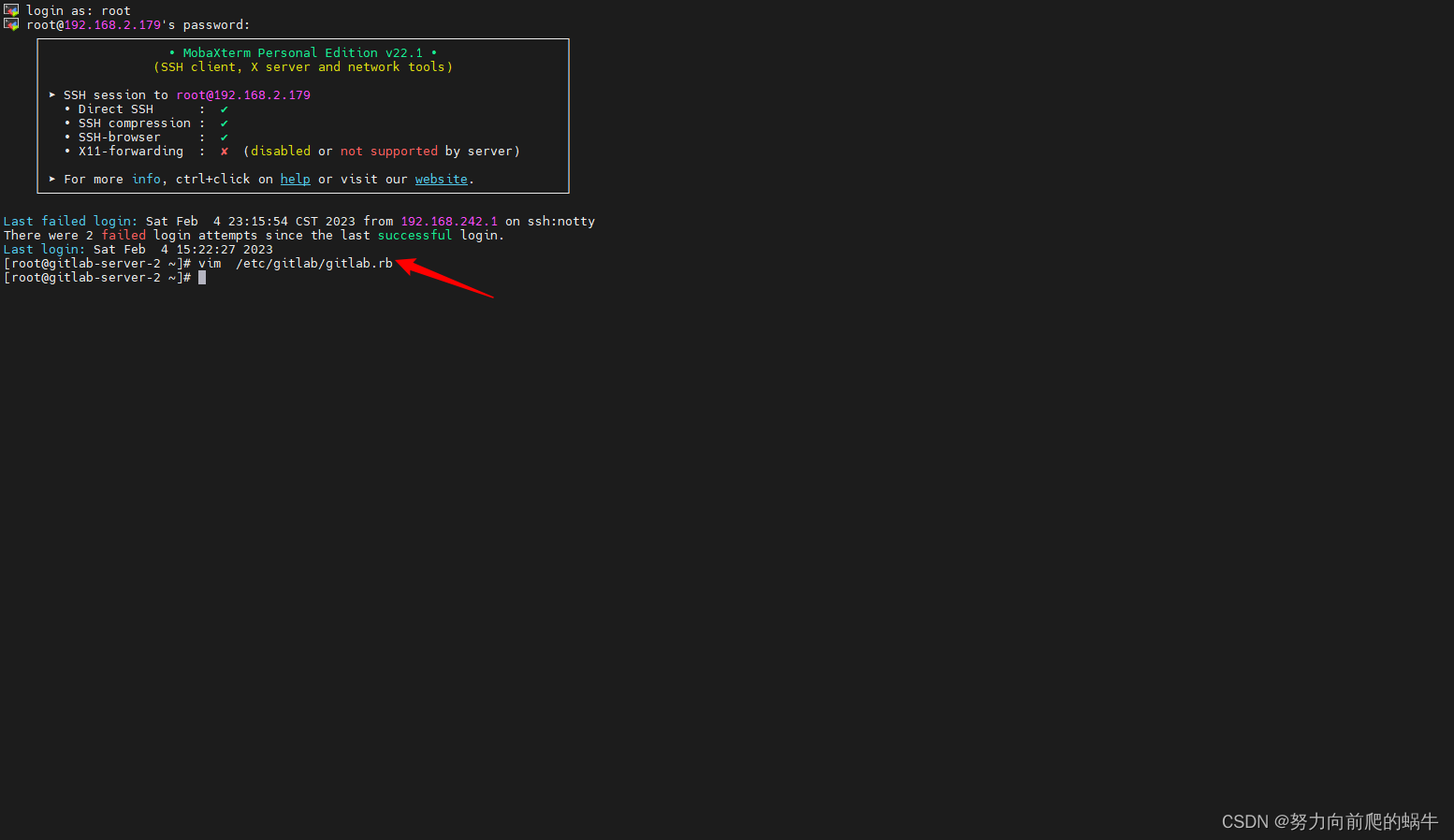Click the vim command word
This screenshot has width=1454, height=840.
coord(210,264)
